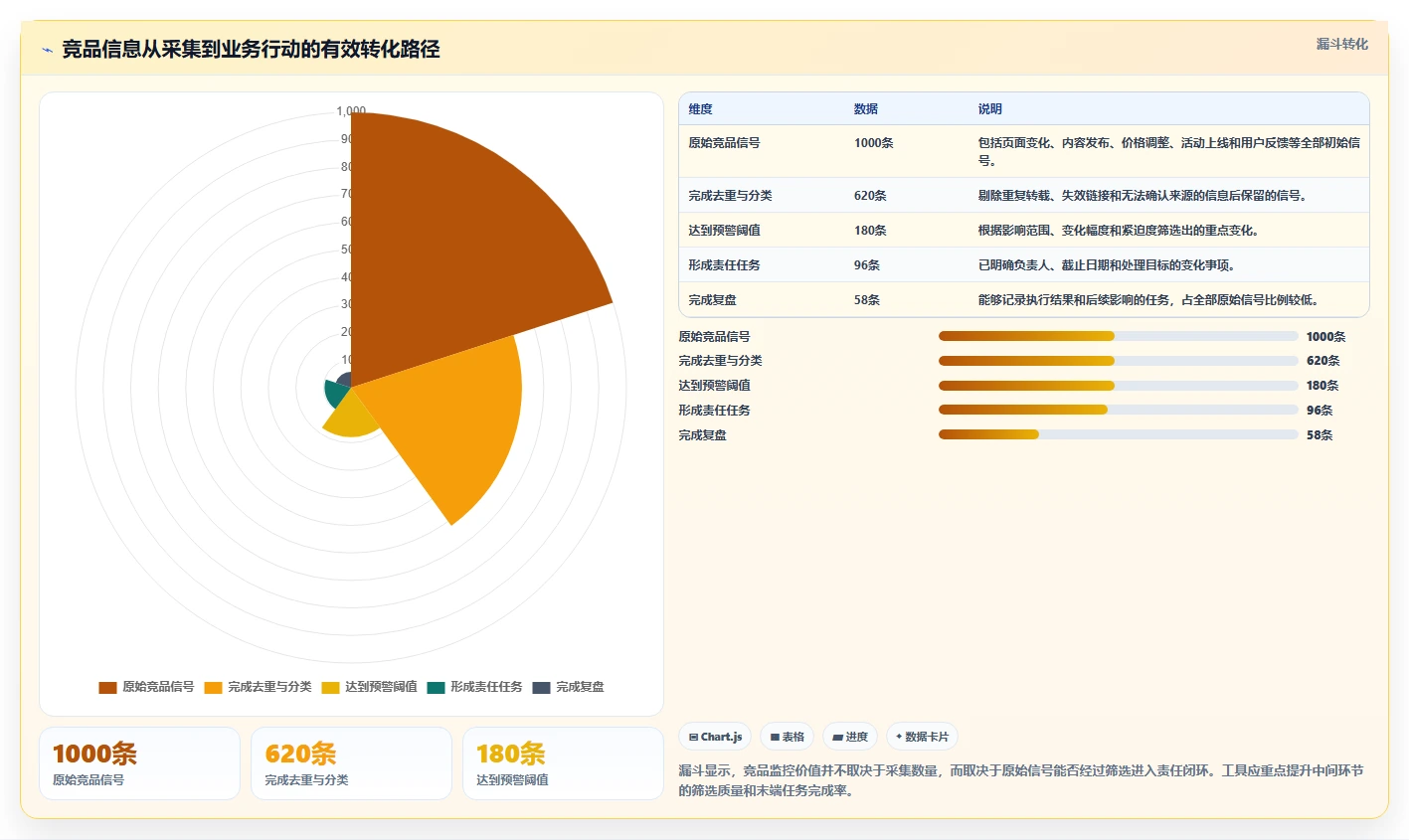
Task: Click the 完成去重与分类 table row label
Action: click(x=730, y=196)
